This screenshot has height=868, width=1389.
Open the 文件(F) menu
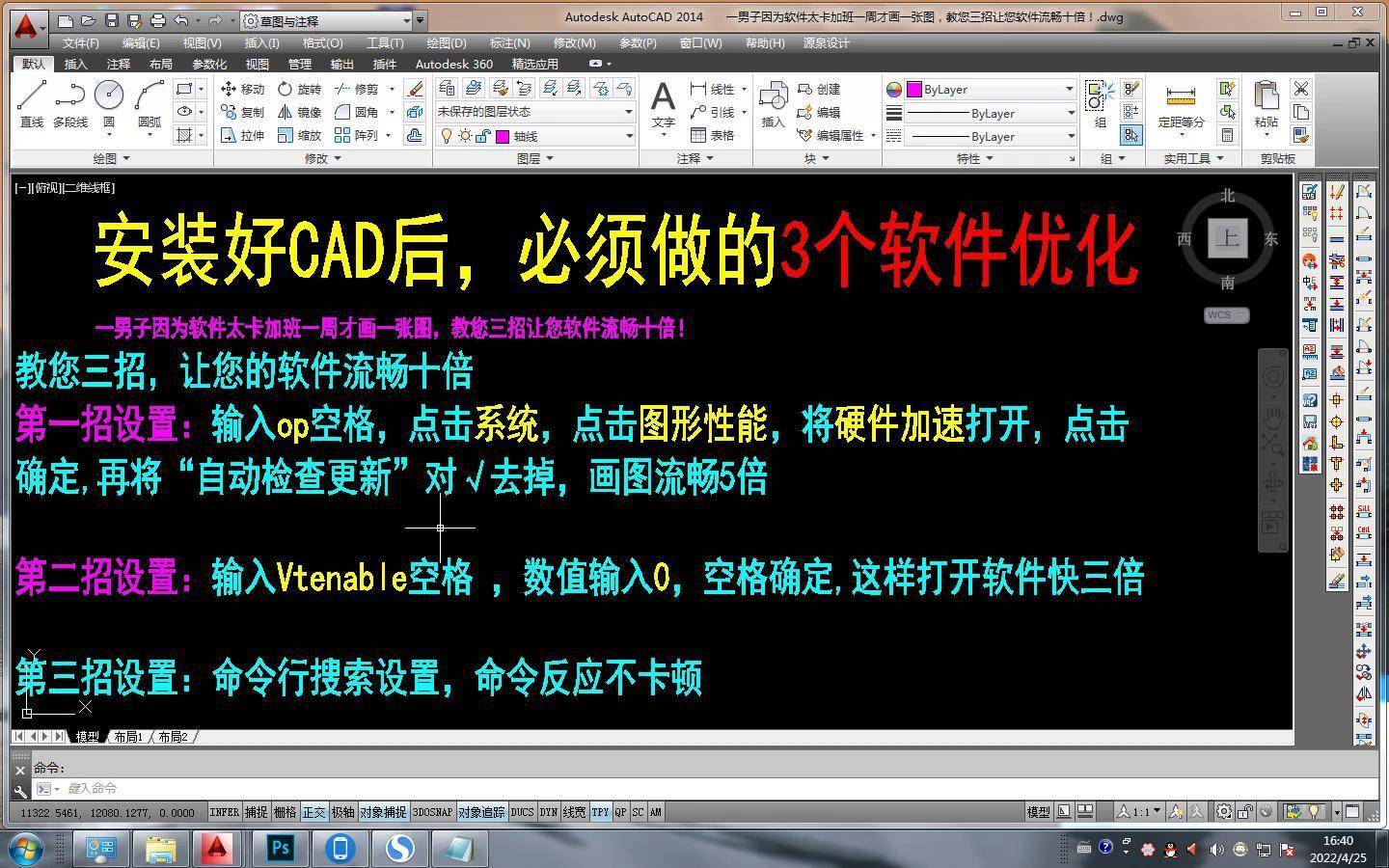(80, 43)
